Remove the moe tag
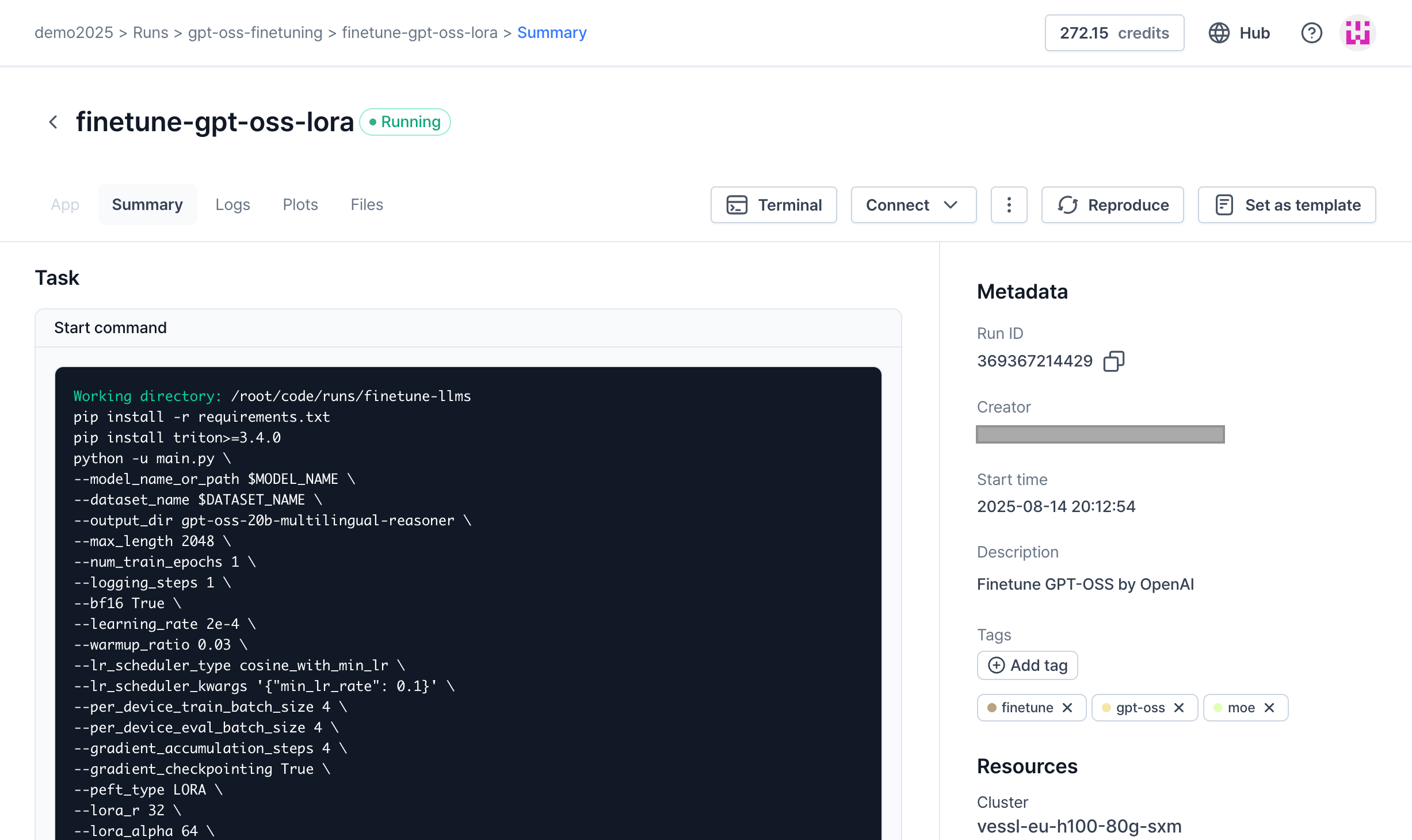 (x=1269, y=708)
